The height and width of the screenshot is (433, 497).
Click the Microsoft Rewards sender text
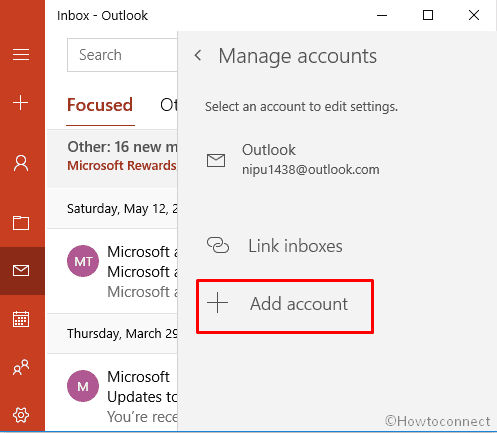tap(122, 166)
